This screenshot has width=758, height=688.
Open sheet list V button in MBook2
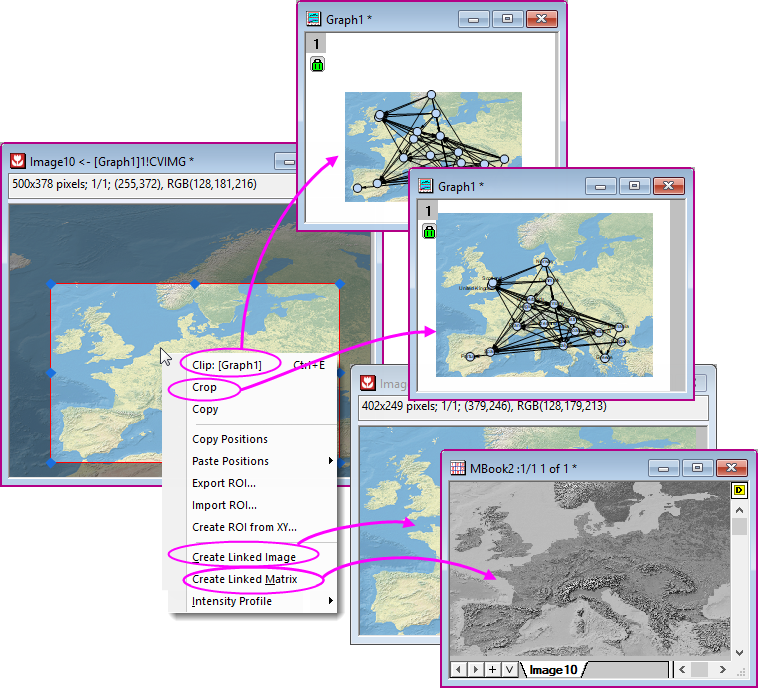tap(509, 670)
